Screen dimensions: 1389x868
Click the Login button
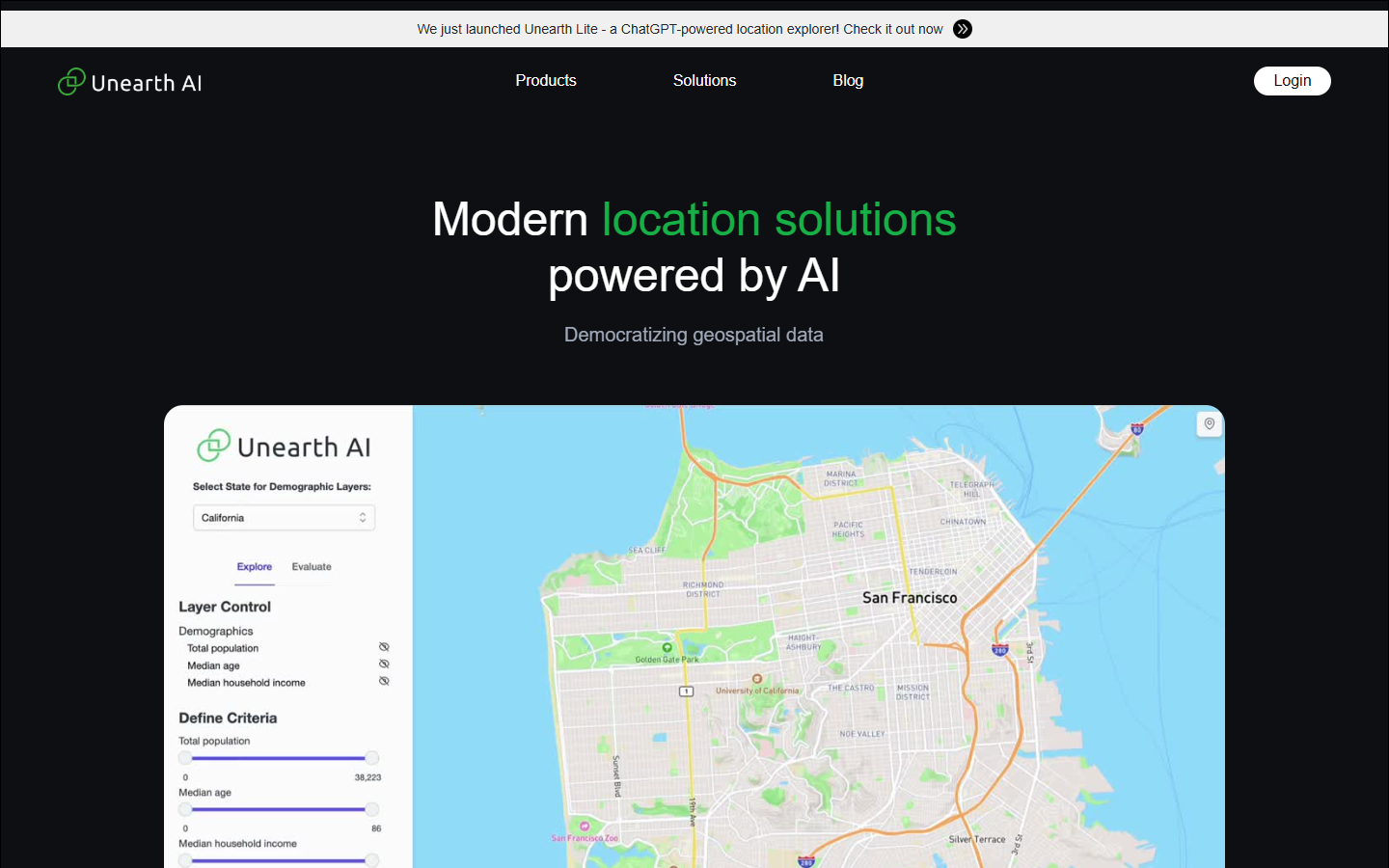pos(1293,81)
